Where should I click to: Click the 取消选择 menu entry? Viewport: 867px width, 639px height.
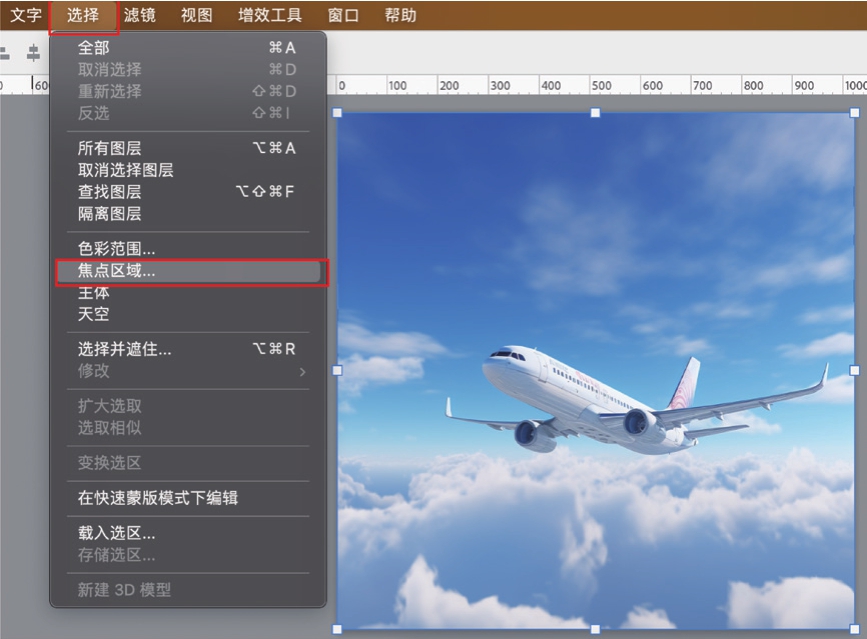click(188, 70)
